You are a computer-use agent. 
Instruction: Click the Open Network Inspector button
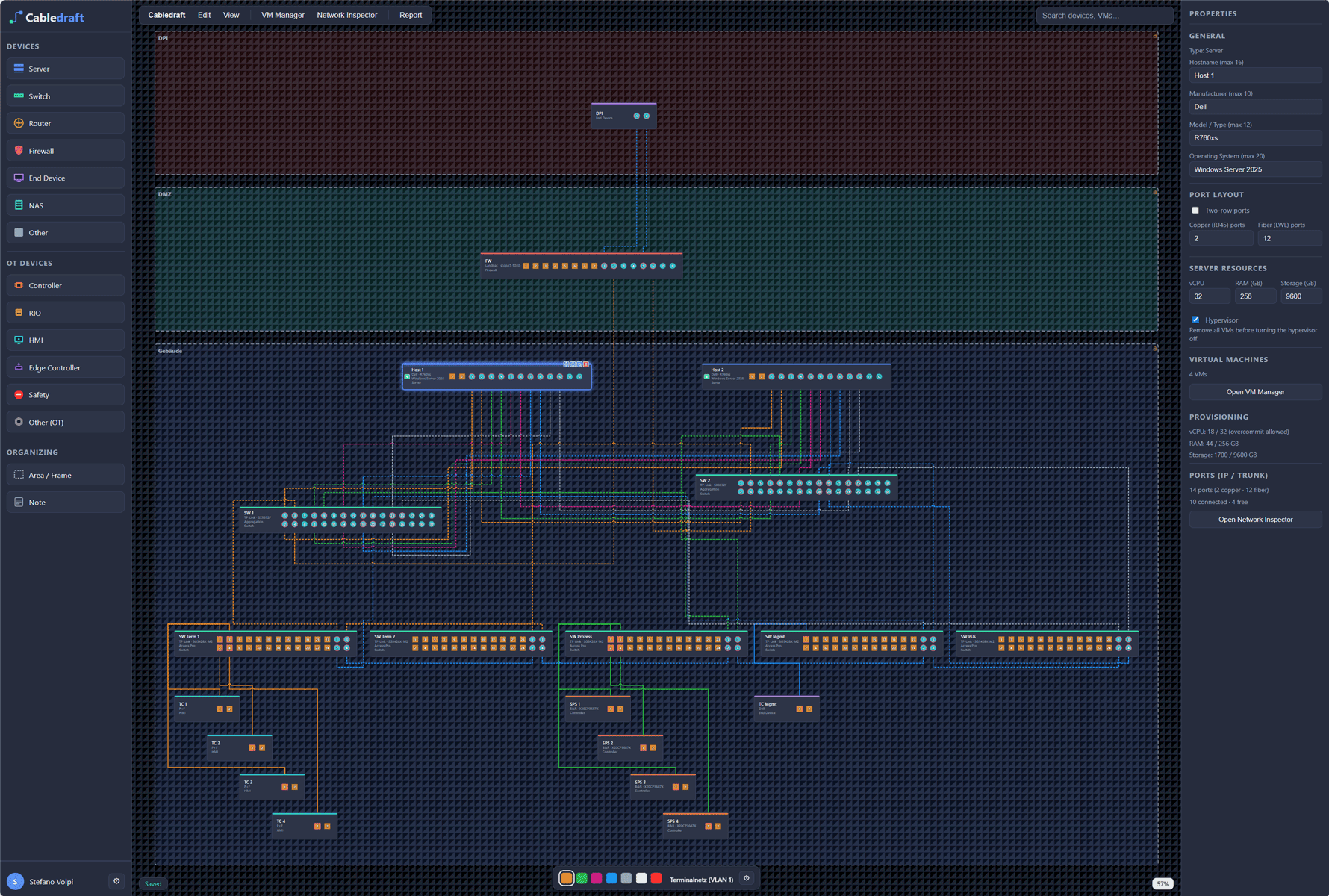pos(1255,520)
